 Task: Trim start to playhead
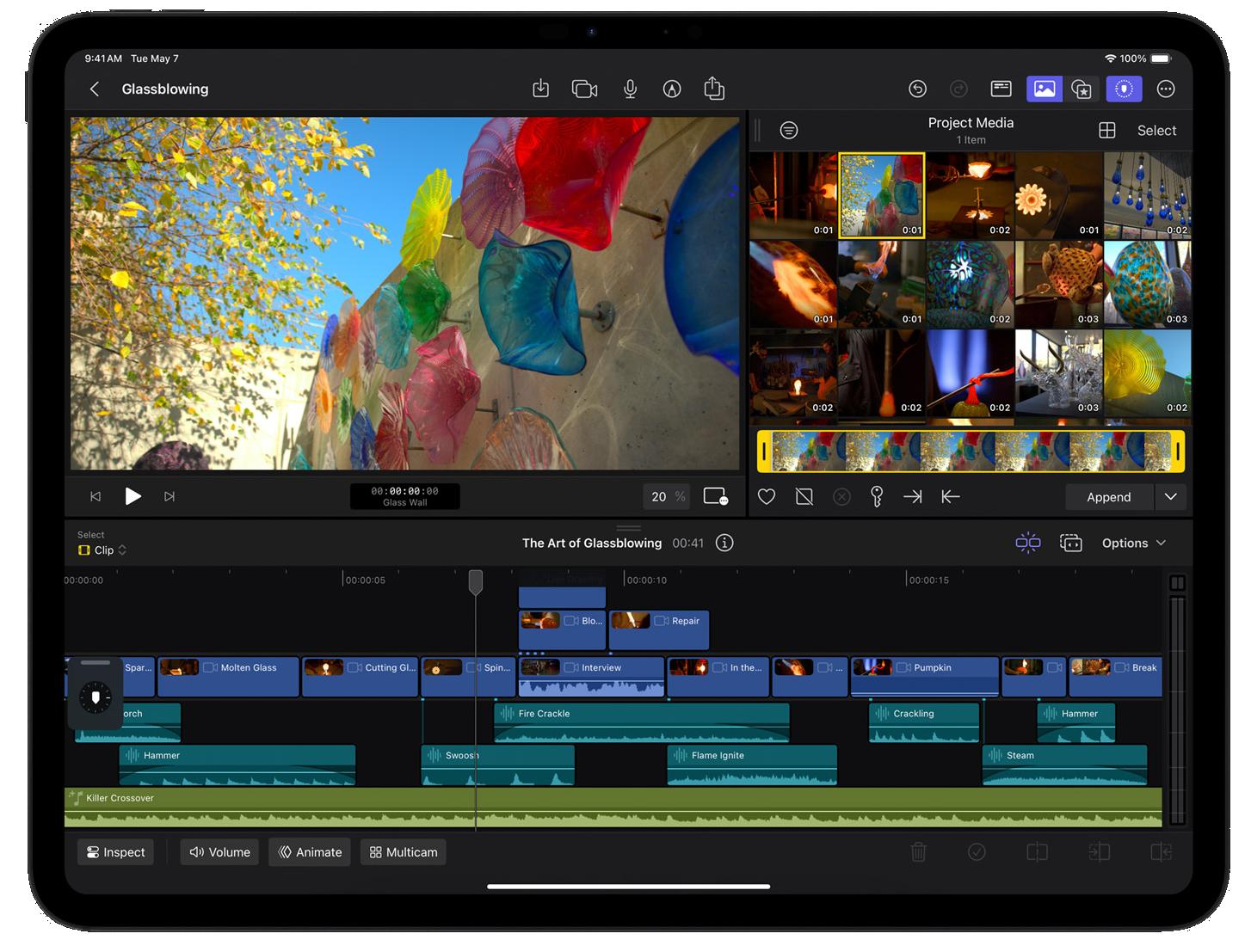[1099, 851]
